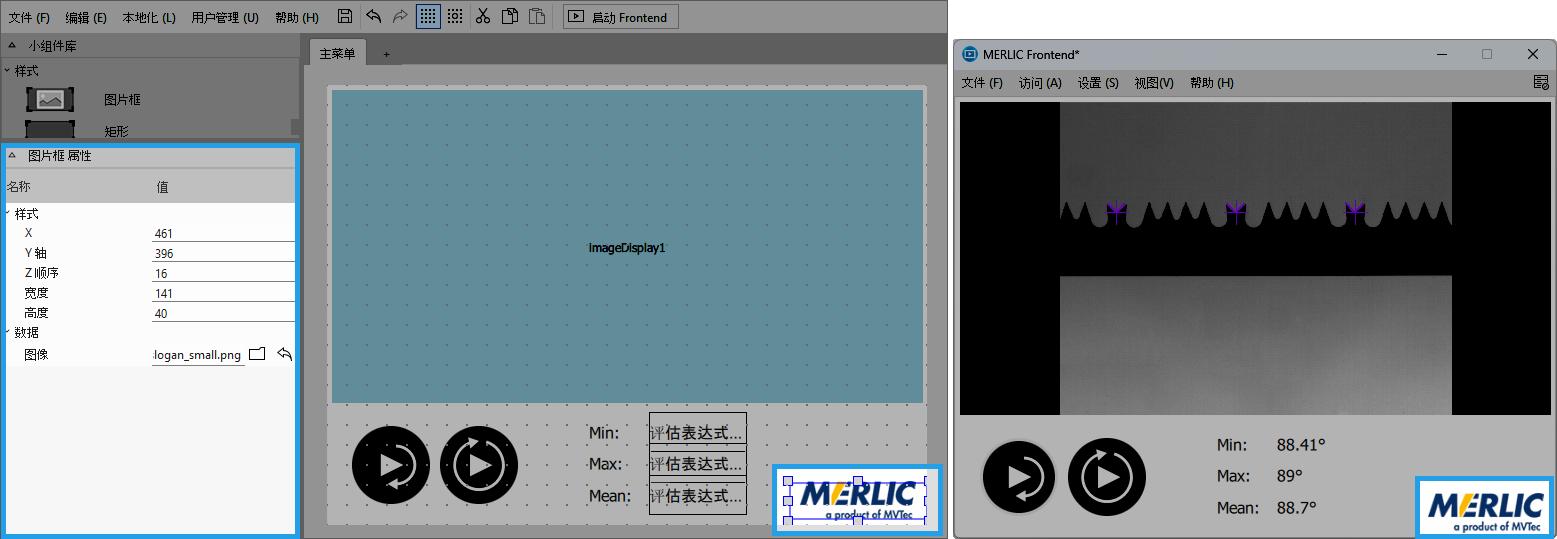
Task: Click the save icon in the designer toolbar
Action: (345, 16)
